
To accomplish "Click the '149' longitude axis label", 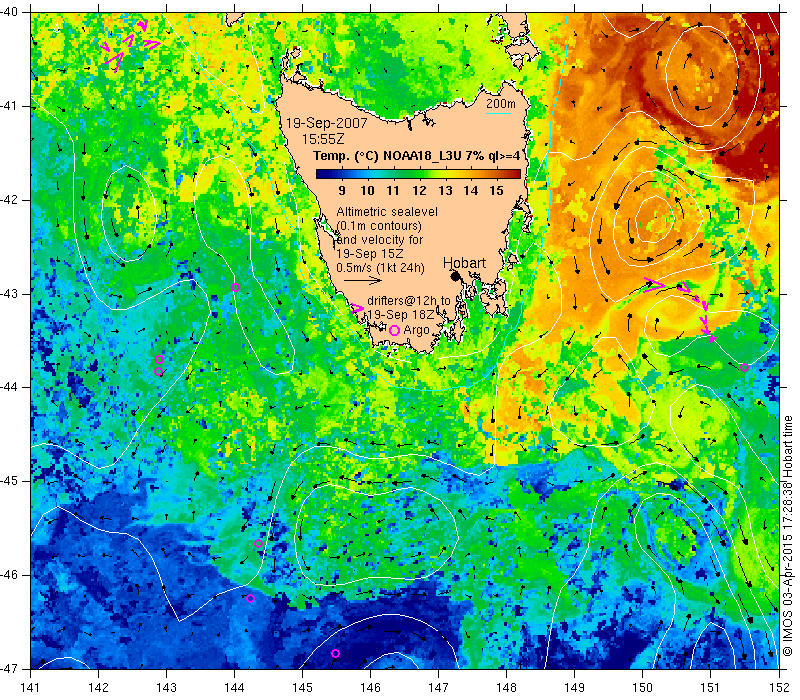I will [574, 687].
